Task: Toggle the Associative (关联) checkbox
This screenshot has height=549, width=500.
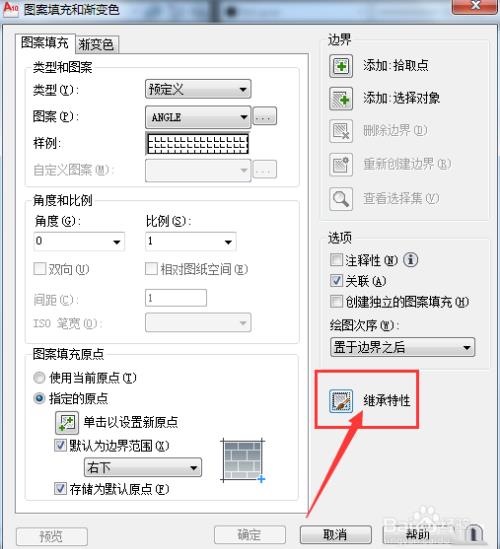Action: click(336, 281)
